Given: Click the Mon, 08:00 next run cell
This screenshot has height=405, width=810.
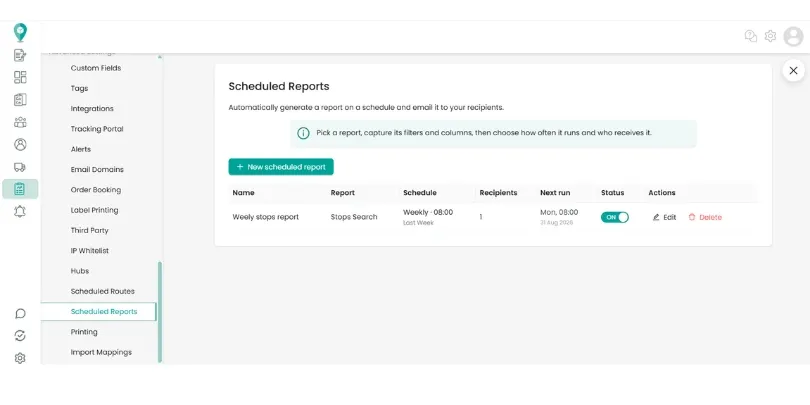Looking at the screenshot, I should coord(559,212).
